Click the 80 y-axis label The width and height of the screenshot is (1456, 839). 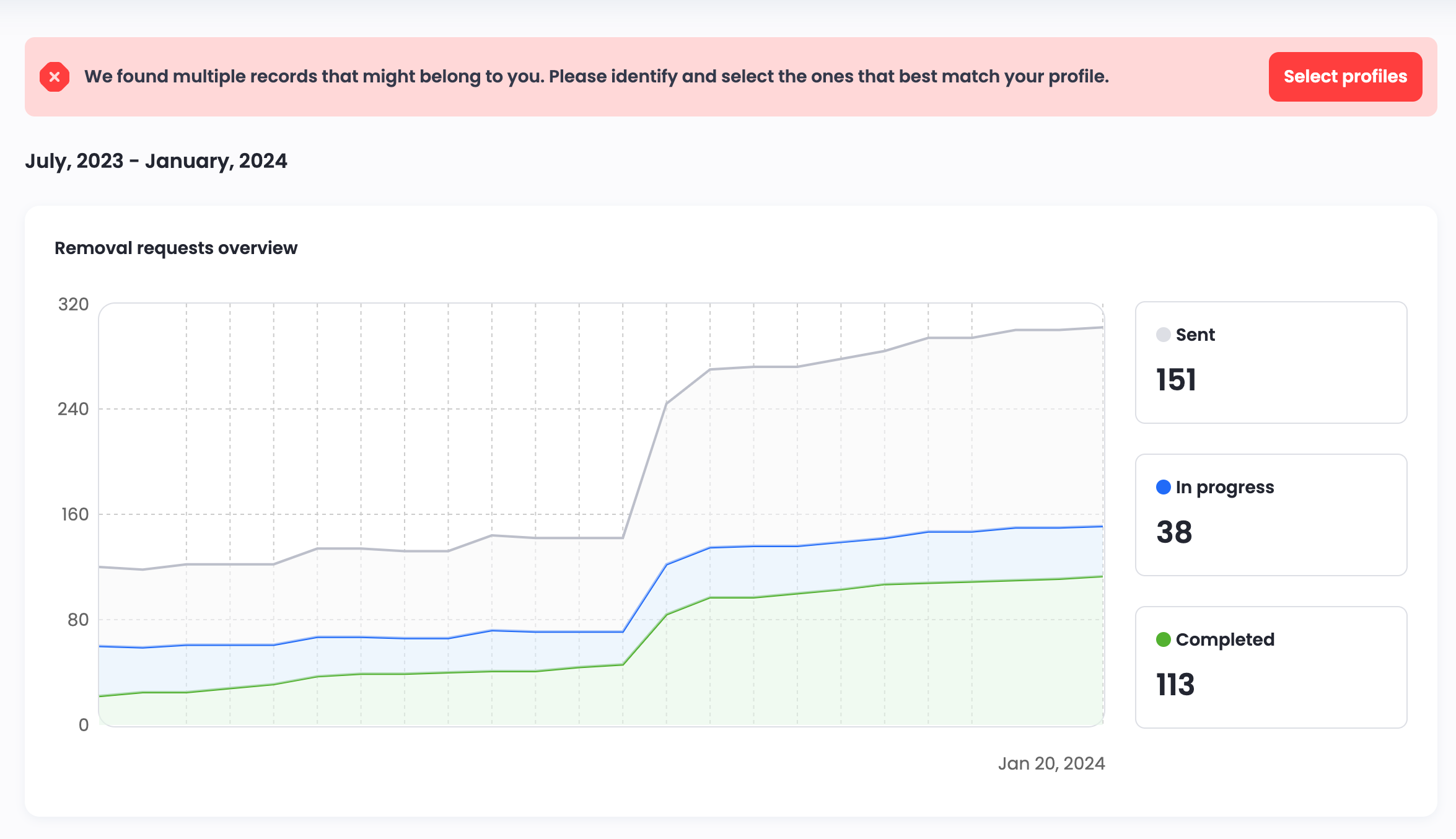(78, 620)
